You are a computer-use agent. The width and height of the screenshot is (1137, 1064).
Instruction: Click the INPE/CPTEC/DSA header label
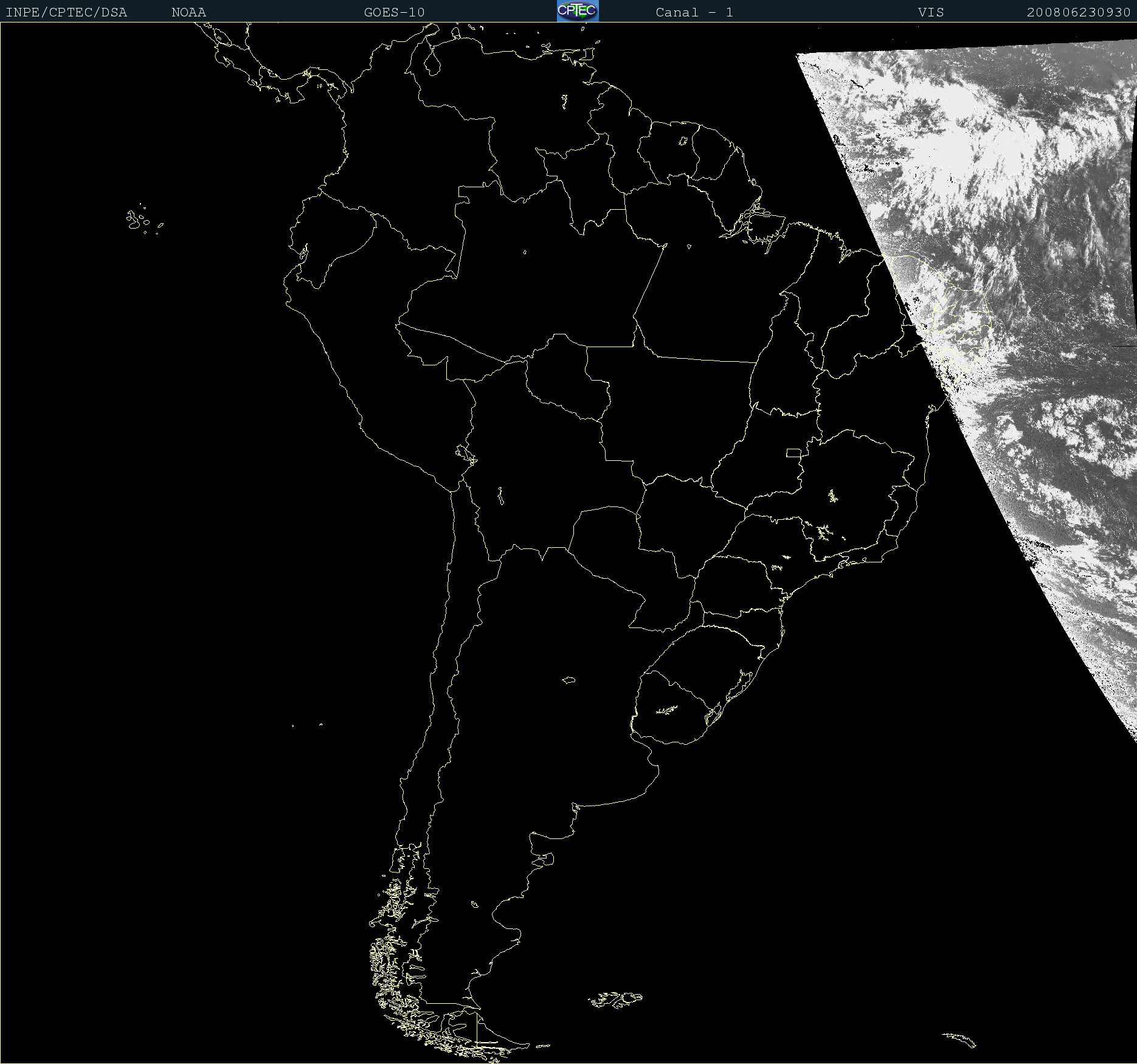(x=66, y=12)
